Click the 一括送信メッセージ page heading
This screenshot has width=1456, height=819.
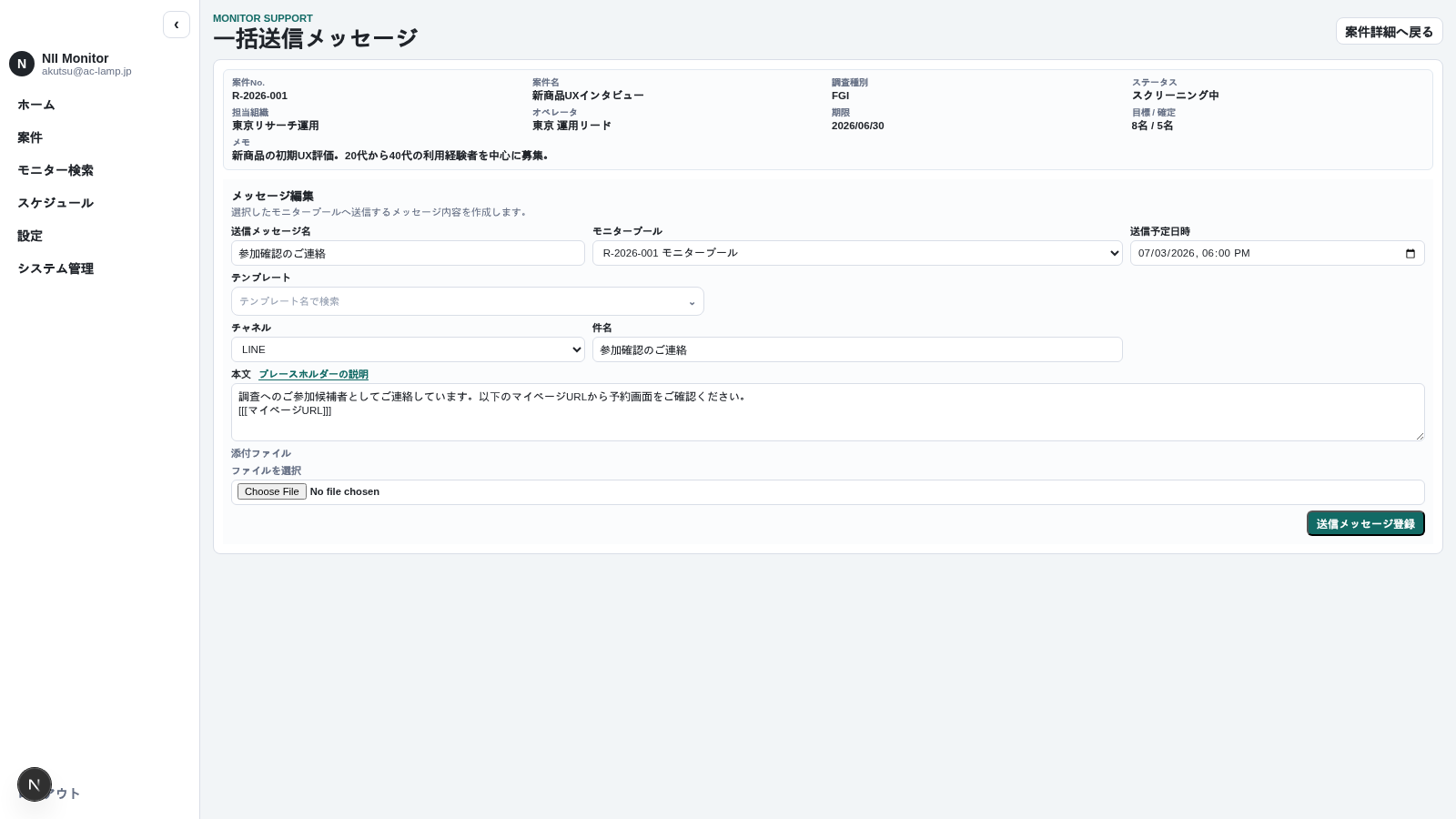click(315, 38)
